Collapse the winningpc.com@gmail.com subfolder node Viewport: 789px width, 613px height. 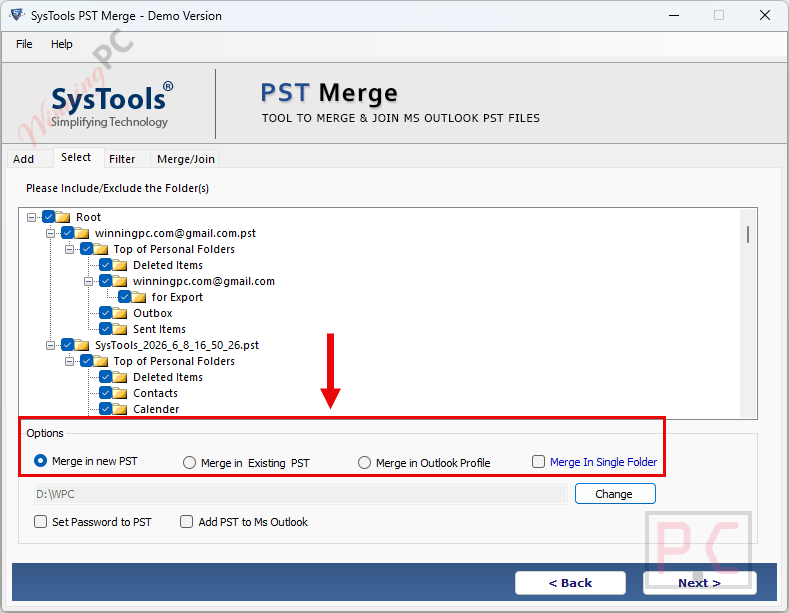point(89,281)
